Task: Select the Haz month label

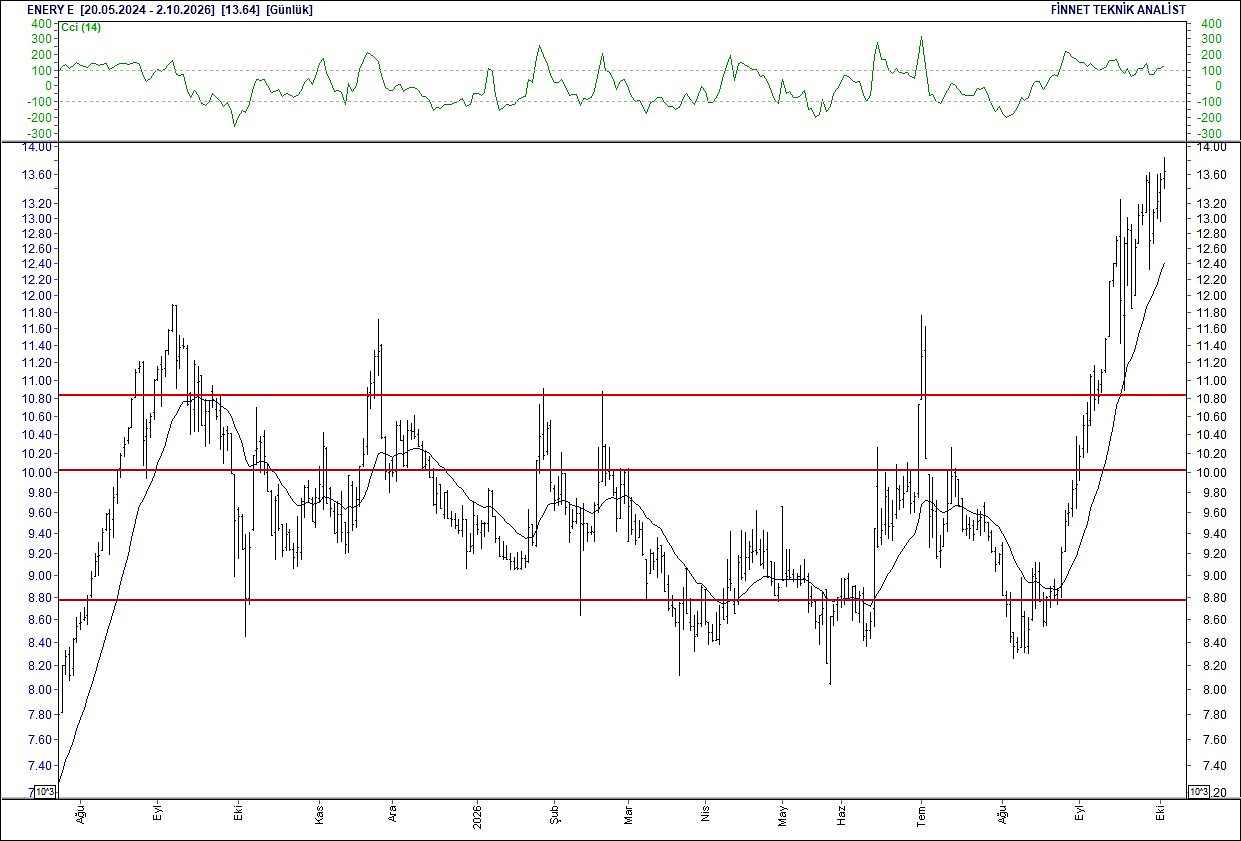Action: pos(842,815)
